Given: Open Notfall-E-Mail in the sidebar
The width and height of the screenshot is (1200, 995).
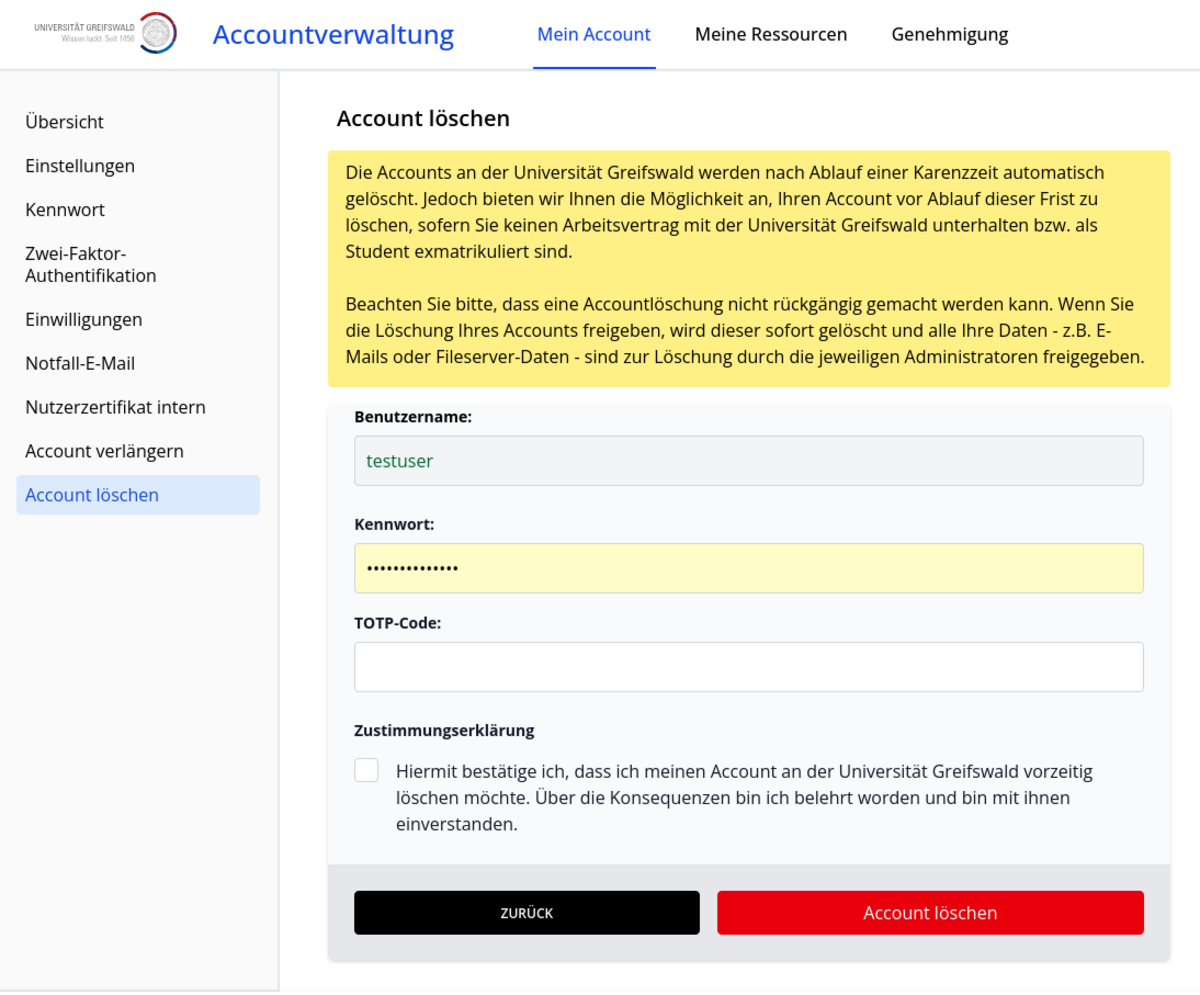Looking at the screenshot, I should point(80,364).
